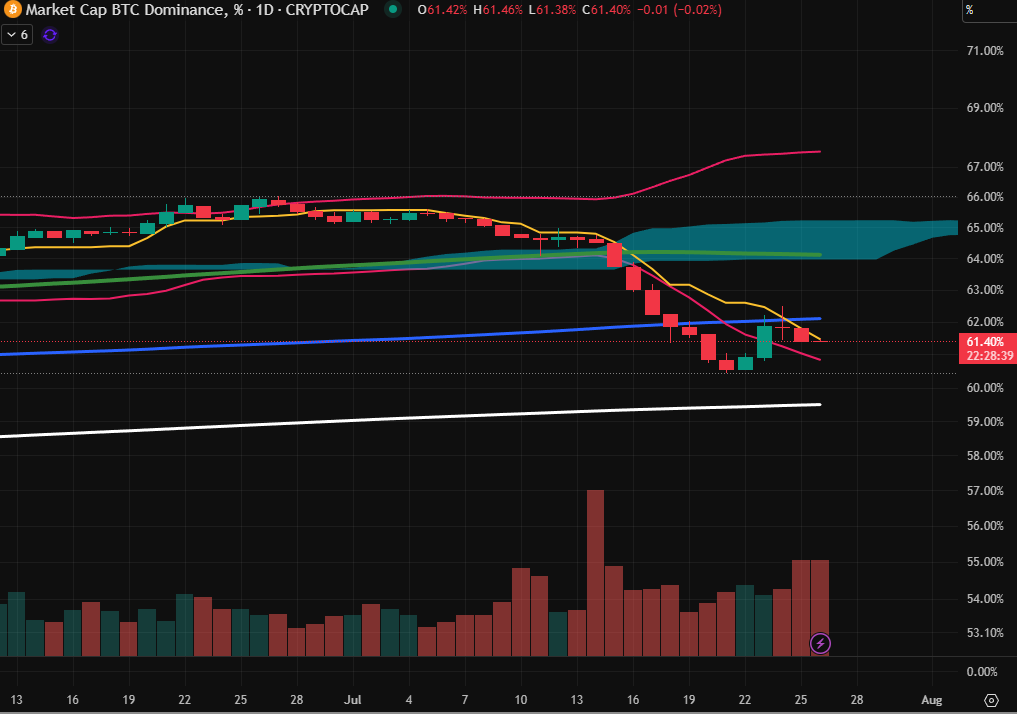Click the 56.00% price axis label

[985, 526]
